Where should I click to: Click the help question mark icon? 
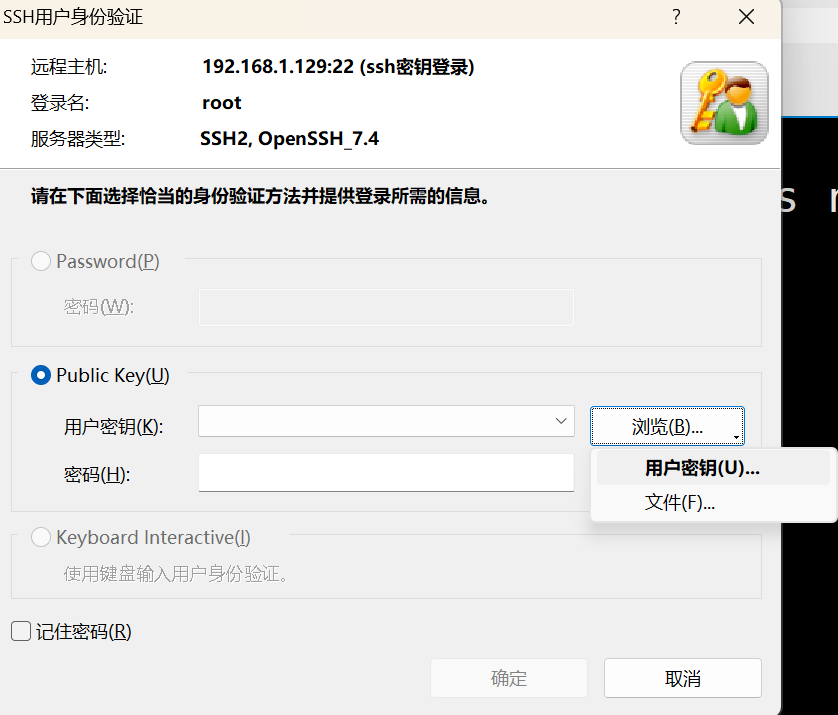(x=675, y=17)
